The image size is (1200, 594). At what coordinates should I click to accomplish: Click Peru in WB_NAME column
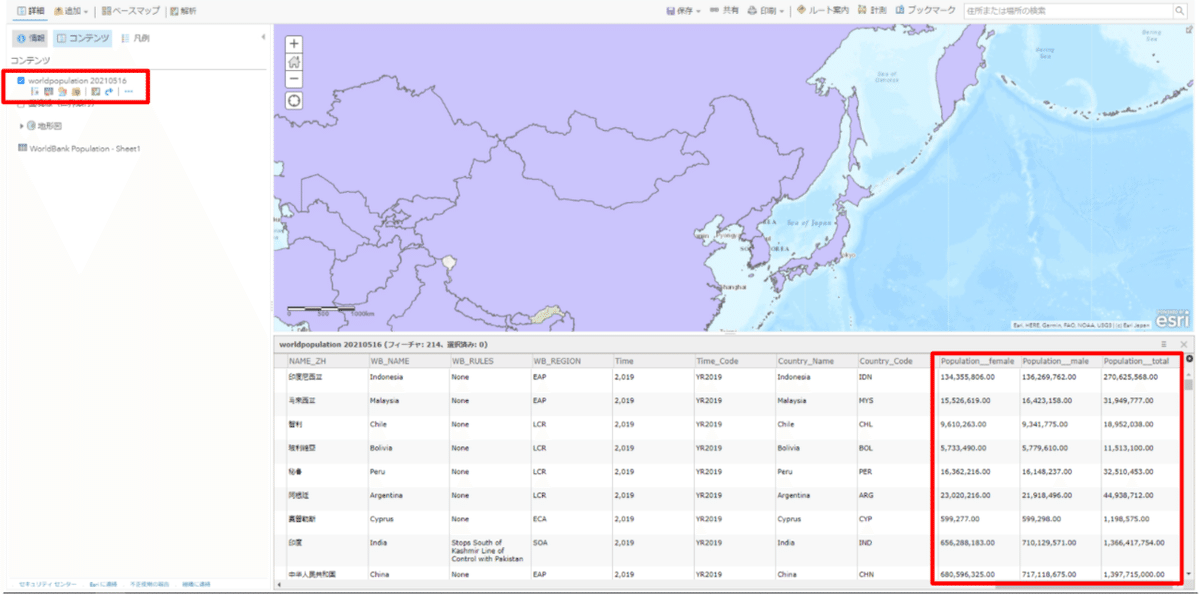pyautogui.click(x=377, y=470)
